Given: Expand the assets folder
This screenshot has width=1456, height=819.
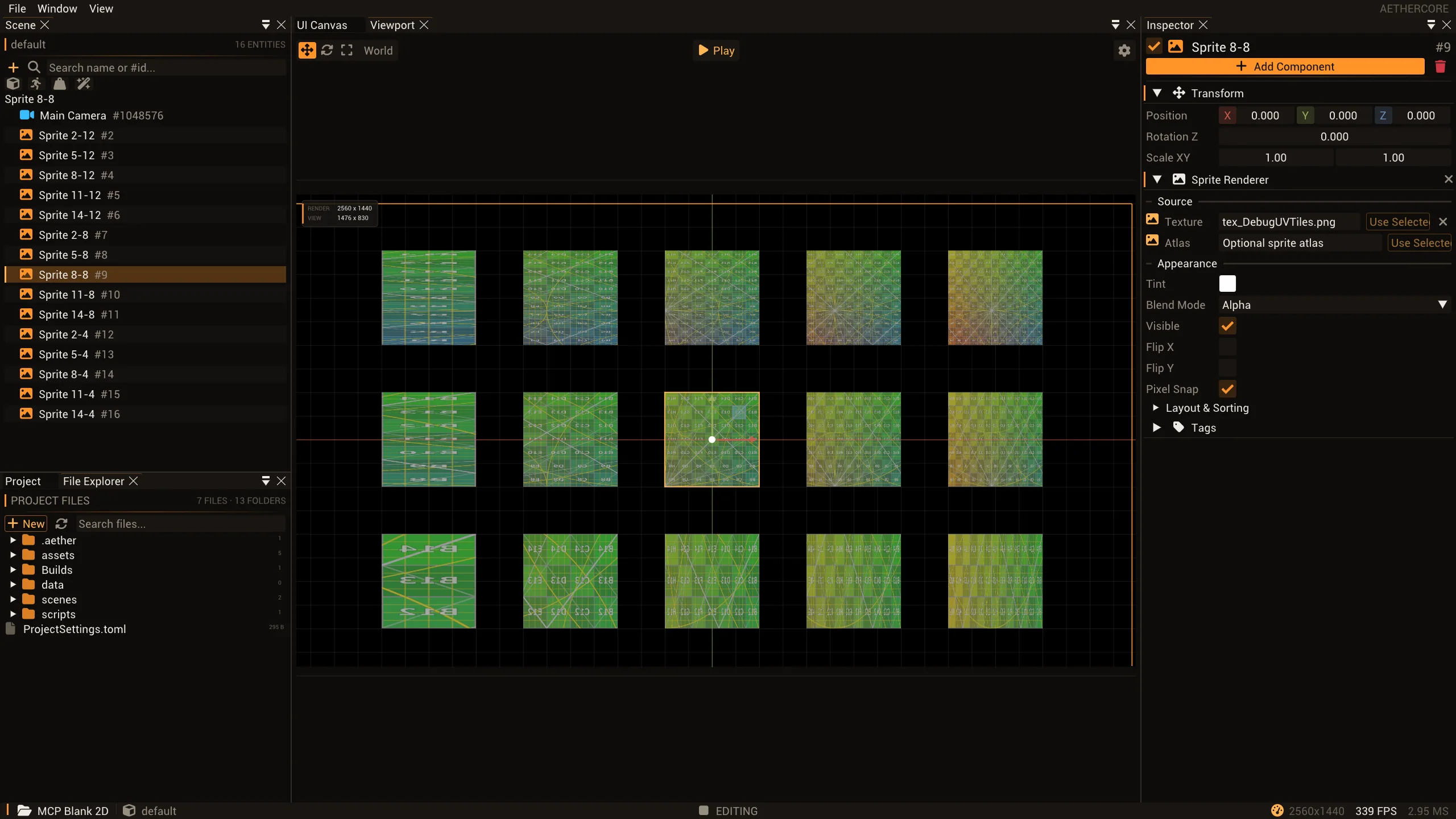Looking at the screenshot, I should (x=13, y=555).
